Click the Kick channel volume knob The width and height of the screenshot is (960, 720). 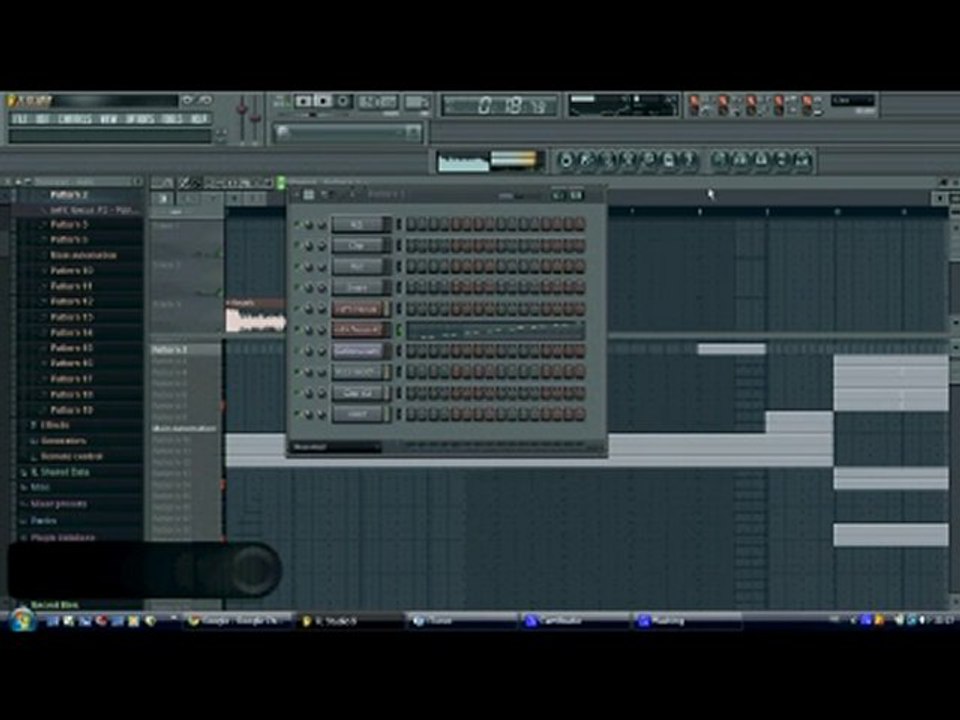(322, 225)
